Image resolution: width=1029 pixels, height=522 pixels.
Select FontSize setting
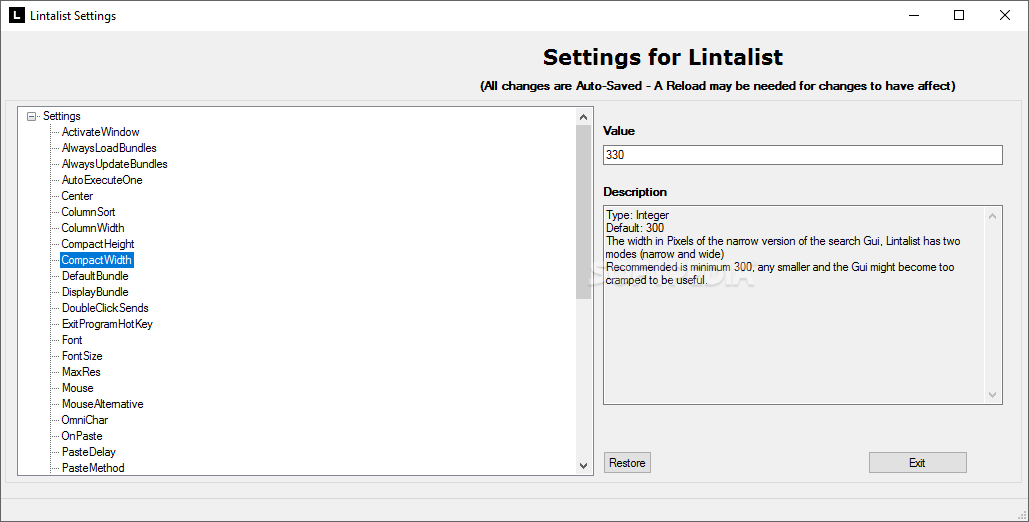(82, 356)
